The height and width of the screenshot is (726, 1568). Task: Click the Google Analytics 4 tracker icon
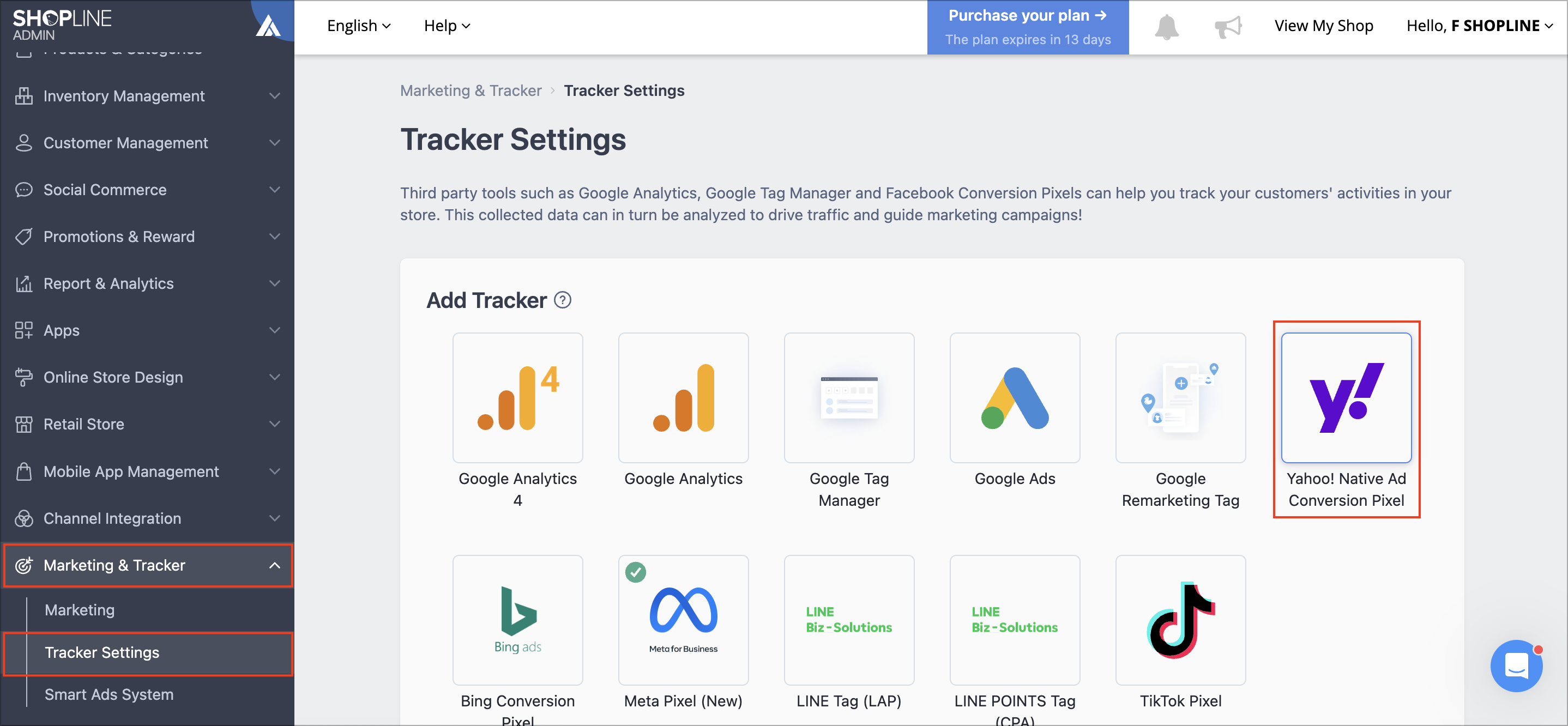coord(517,397)
